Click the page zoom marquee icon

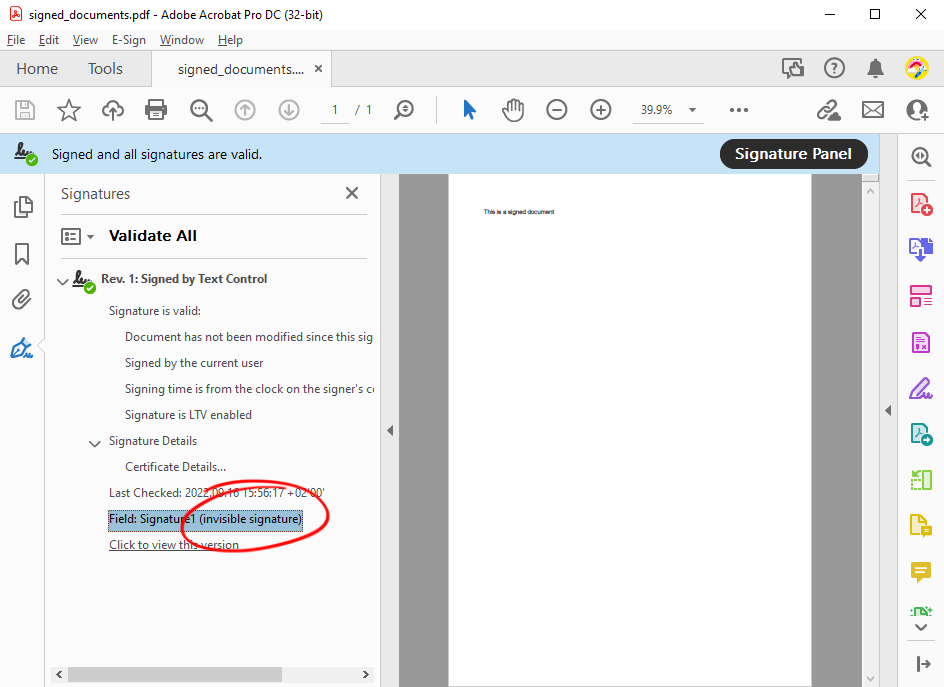tap(404, 110)
